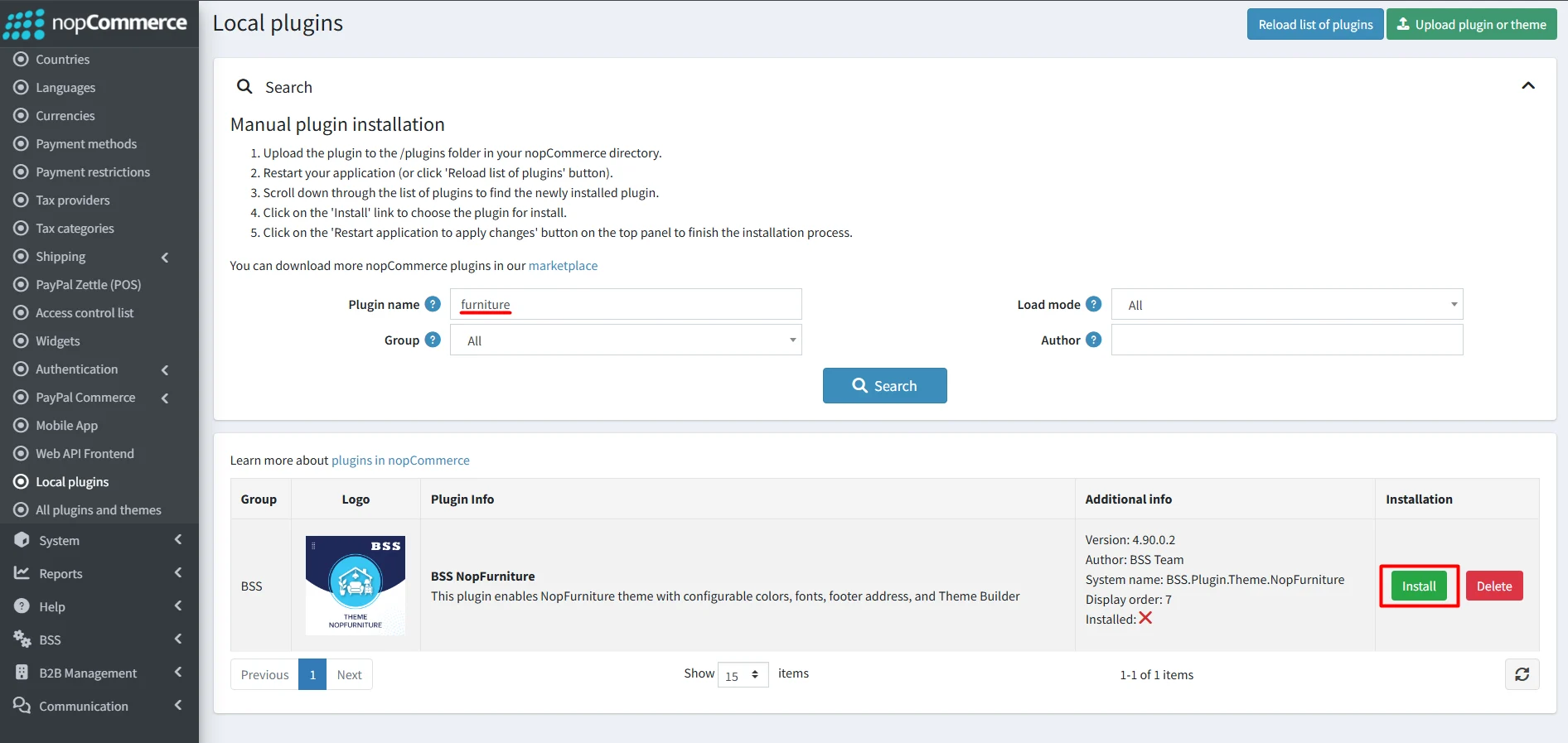
Task: Open All plugins and themes
Action: tap(99, 509)
